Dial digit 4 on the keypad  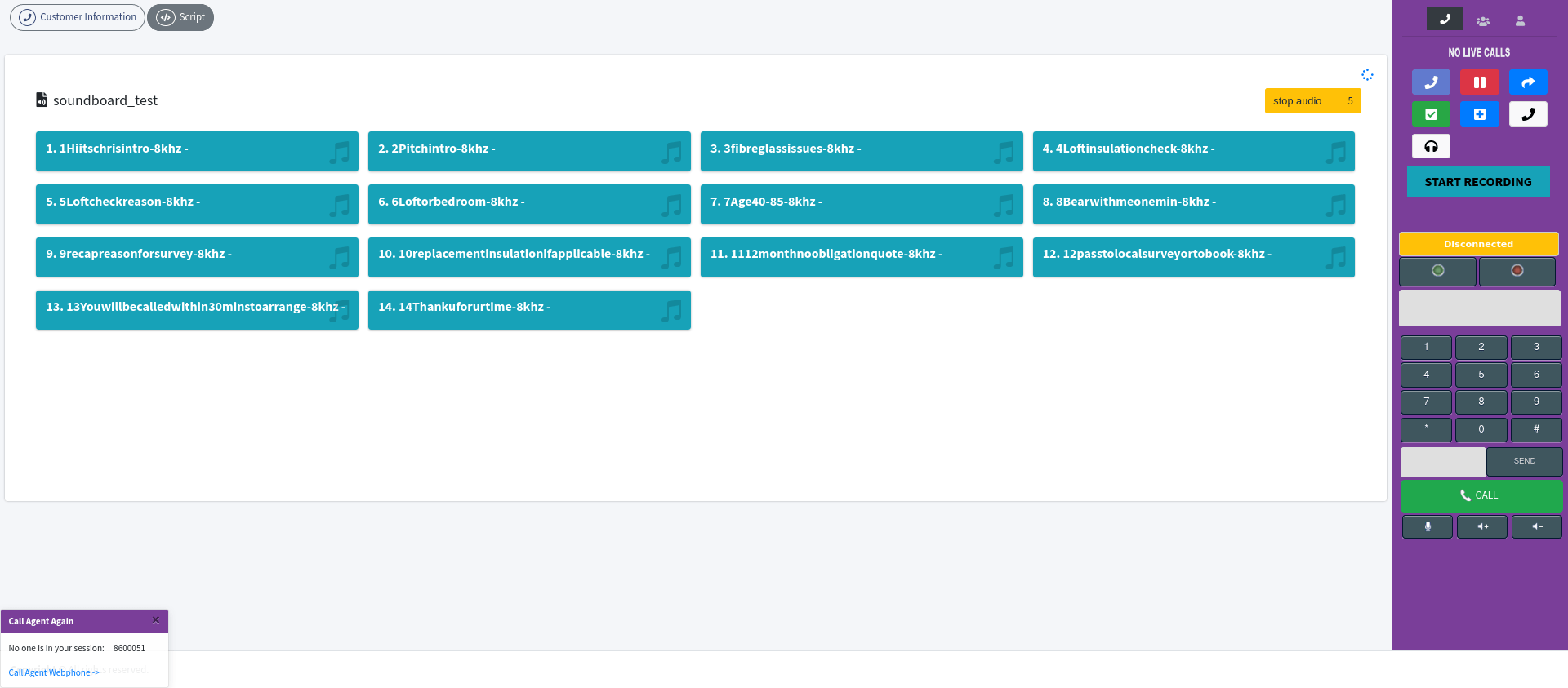point(1426,375)
